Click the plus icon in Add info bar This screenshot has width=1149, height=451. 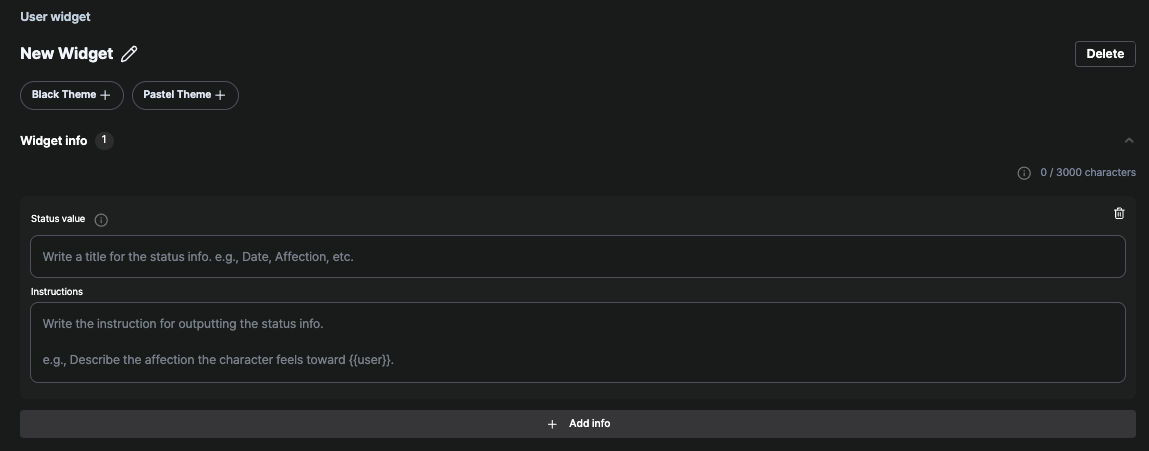point(553,424)
